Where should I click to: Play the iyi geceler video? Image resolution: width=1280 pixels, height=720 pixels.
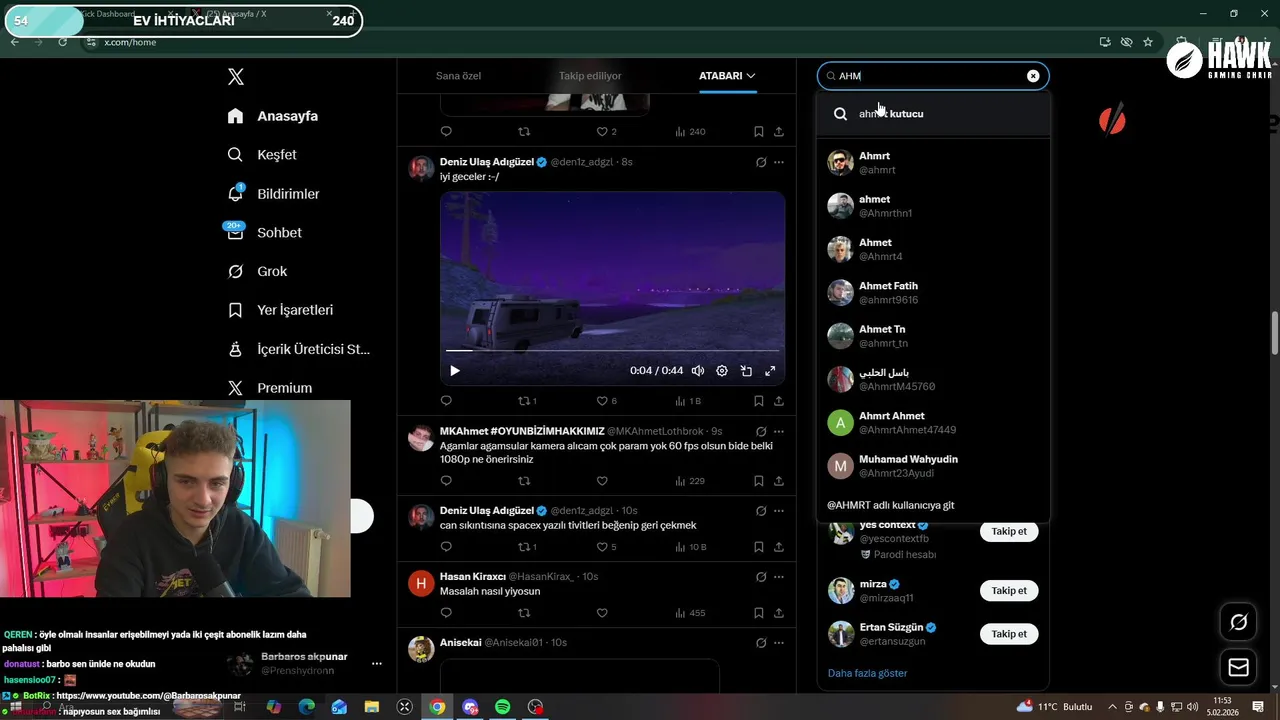[x=455, y=371]
